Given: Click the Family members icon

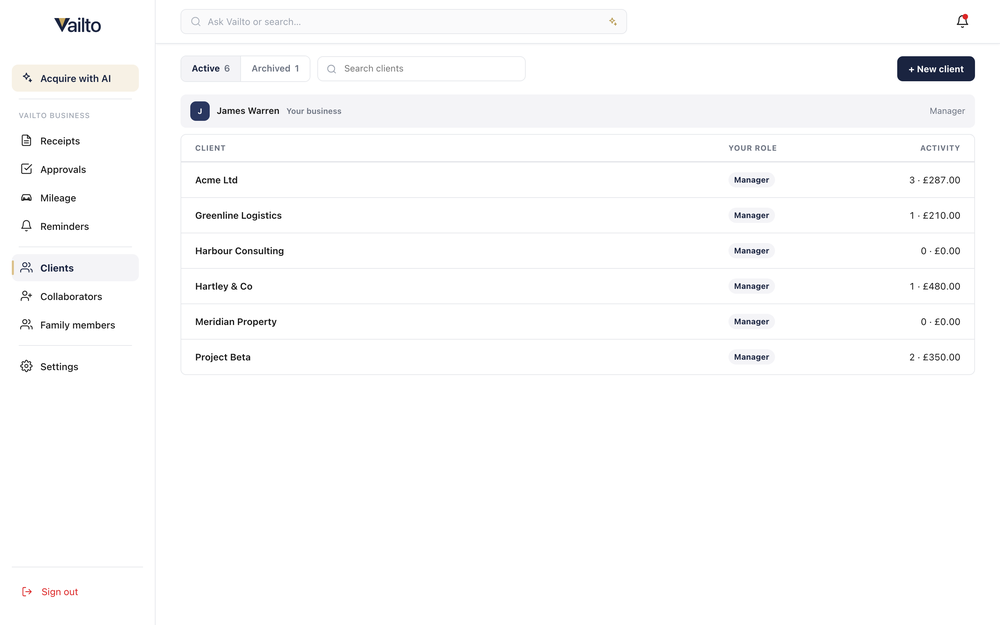Looking at the screenshot, I should (x=26, y=325).
